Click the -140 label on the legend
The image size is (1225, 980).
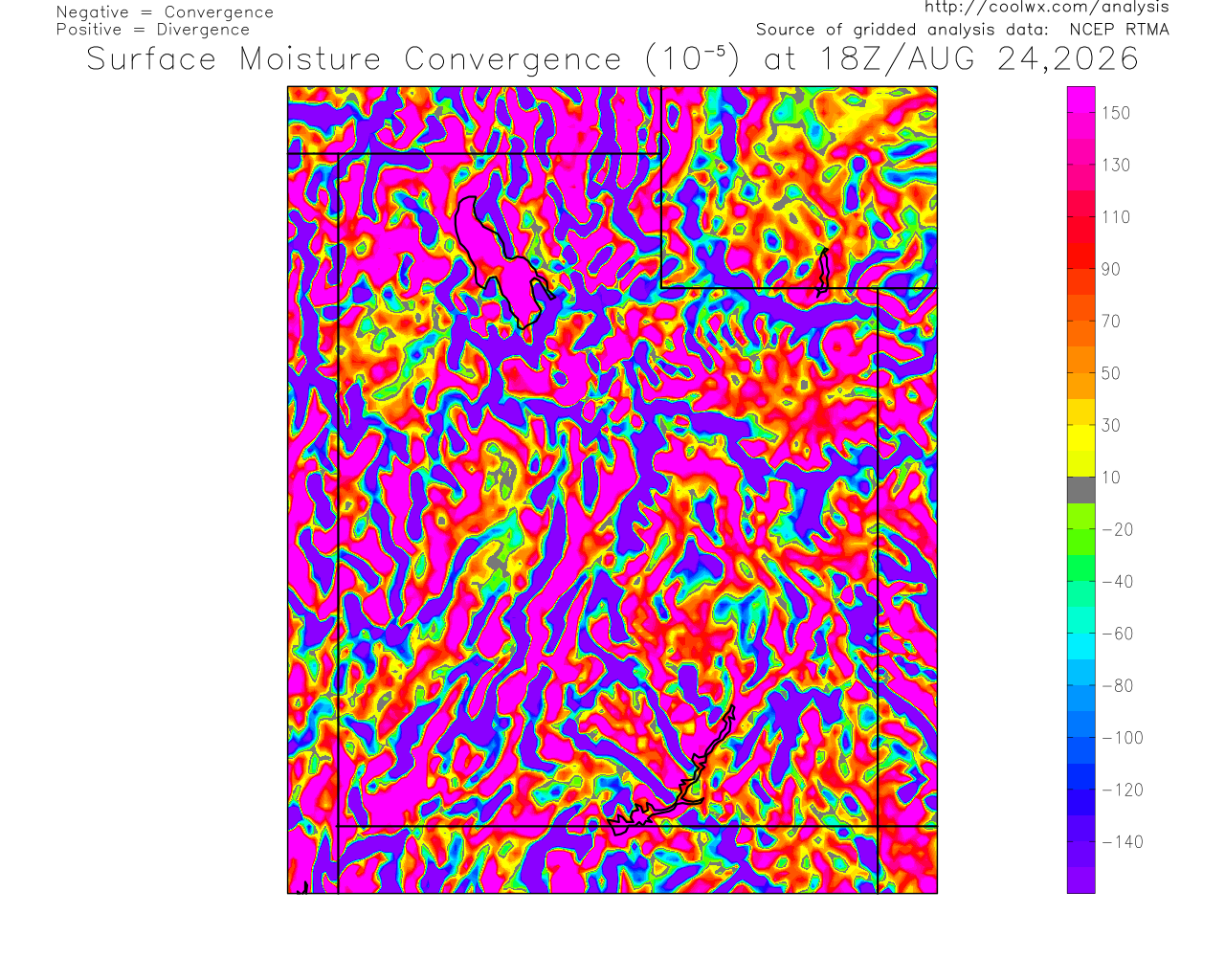1123,842
